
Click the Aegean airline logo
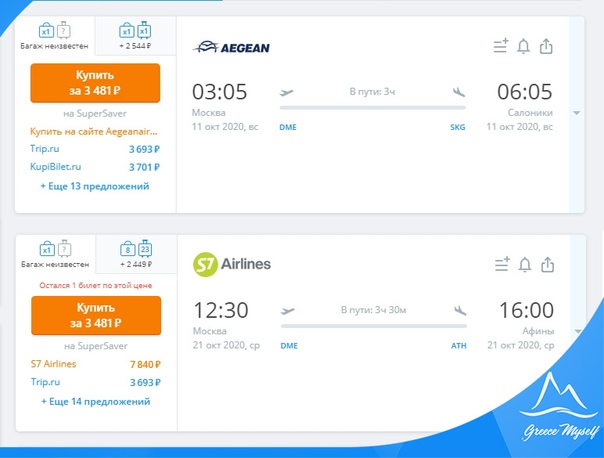[231, 47]
